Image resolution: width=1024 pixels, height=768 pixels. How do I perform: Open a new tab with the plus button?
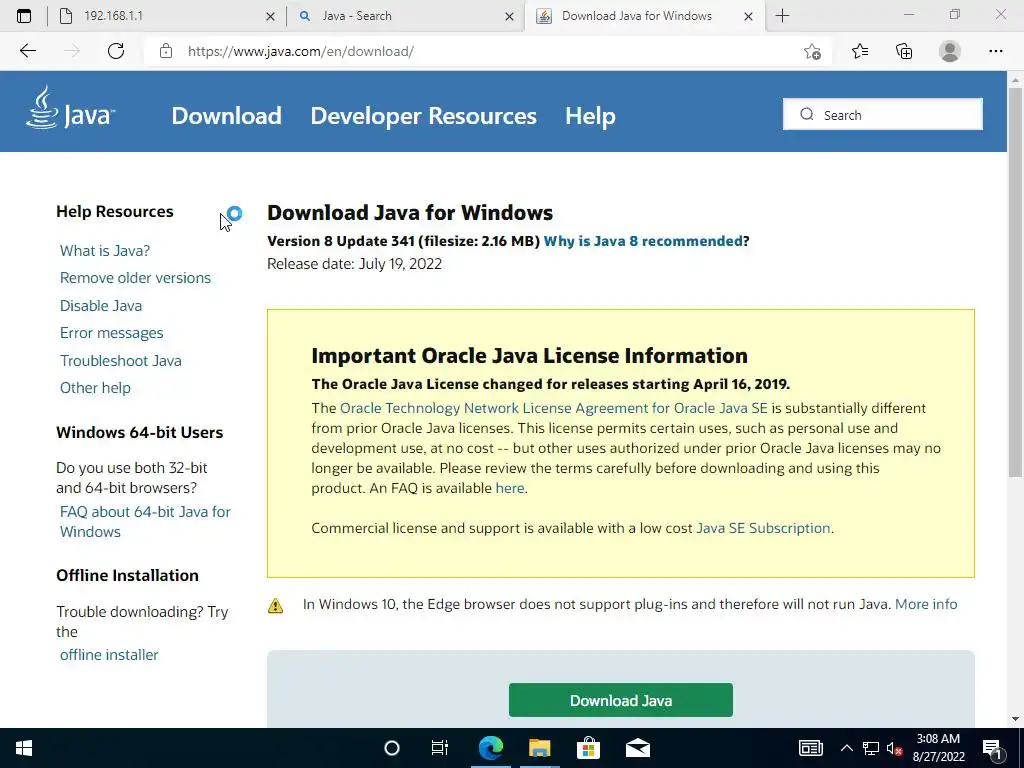click(x=782, y=16)
